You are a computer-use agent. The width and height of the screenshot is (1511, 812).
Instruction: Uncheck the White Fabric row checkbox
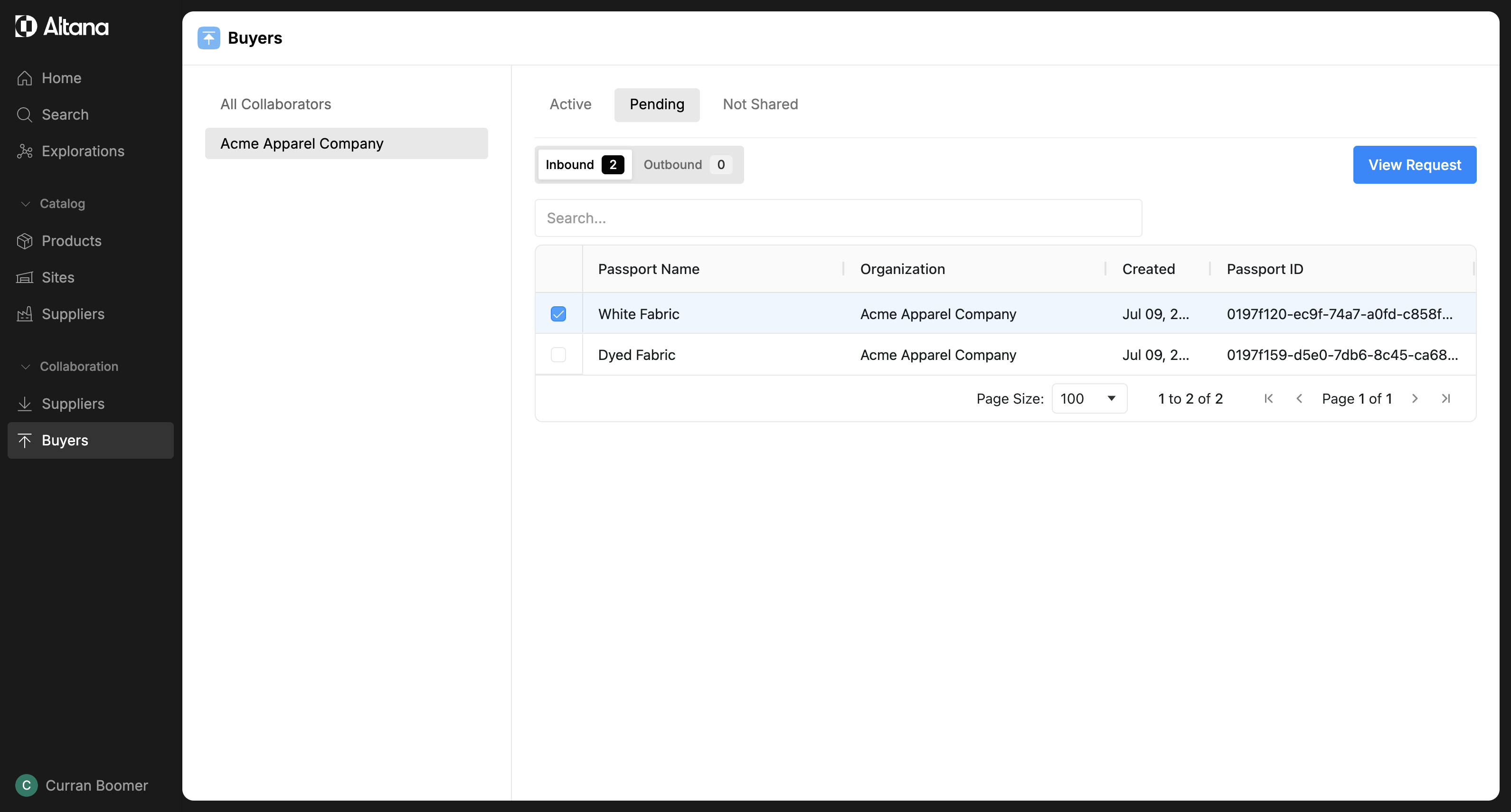tap(558, 314)
